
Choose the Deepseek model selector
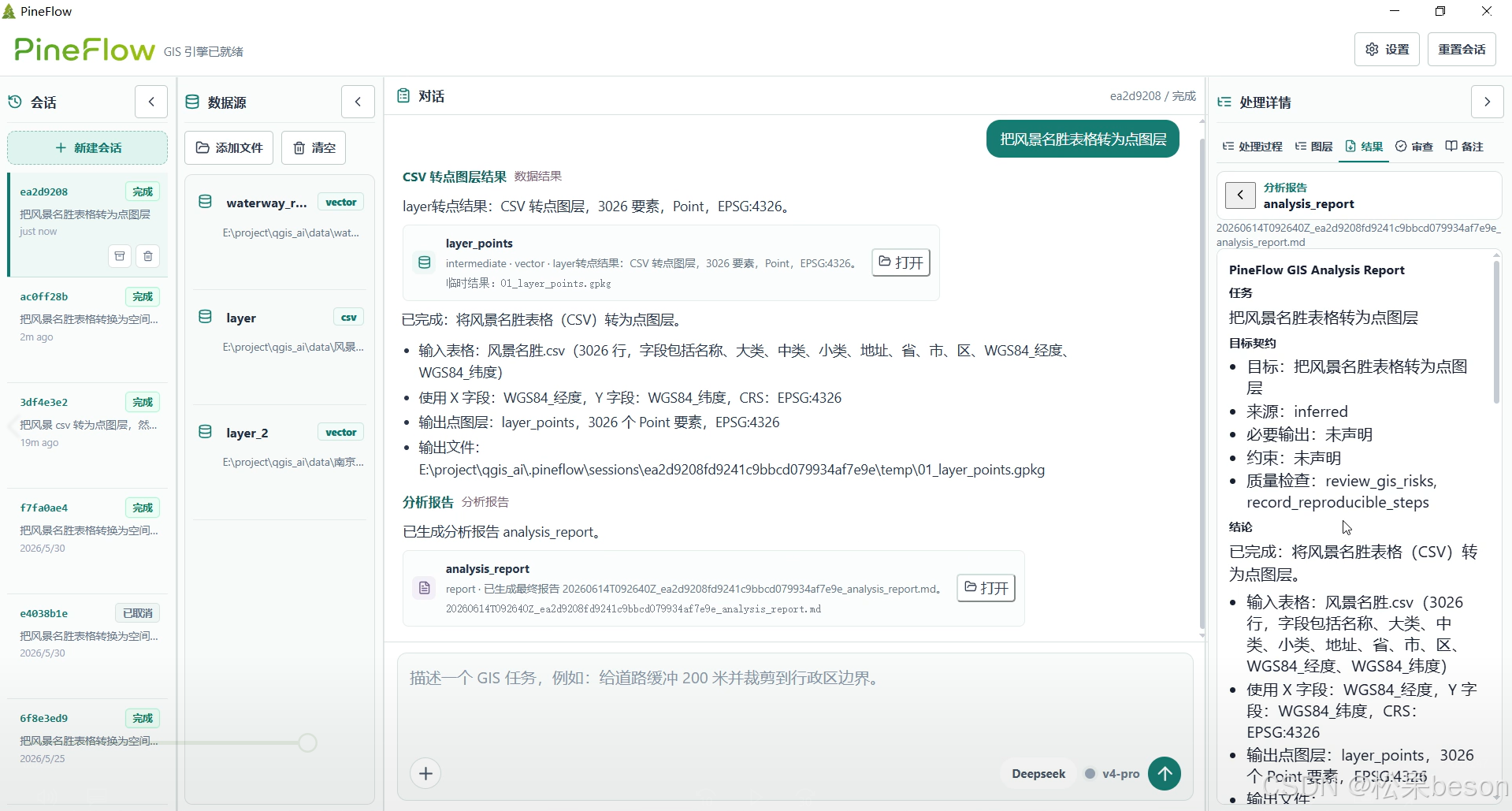pos(1038,774)
